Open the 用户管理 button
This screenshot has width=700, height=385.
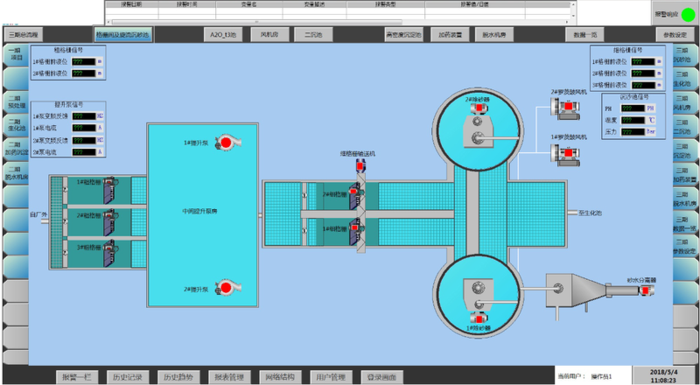click(331, 377)
